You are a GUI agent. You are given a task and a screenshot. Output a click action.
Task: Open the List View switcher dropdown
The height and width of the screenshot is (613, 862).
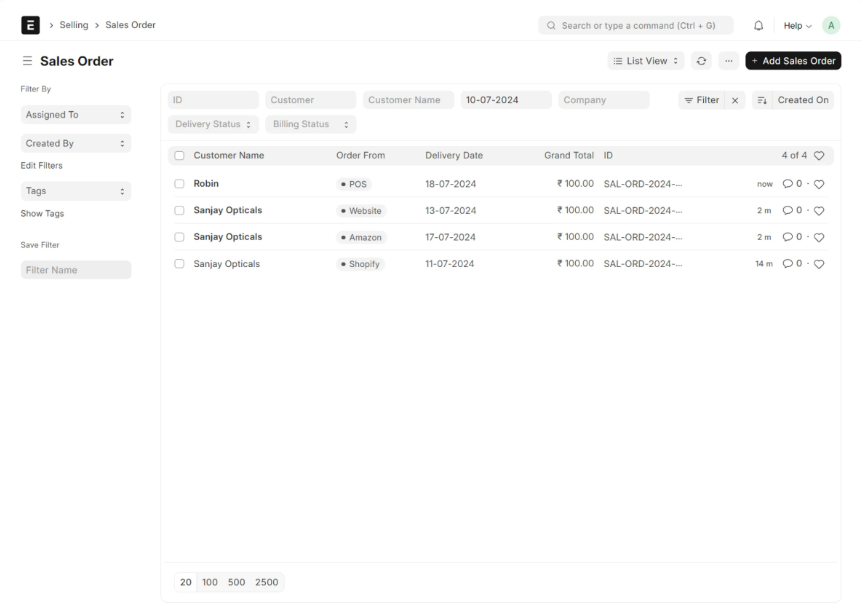(646, 61)
